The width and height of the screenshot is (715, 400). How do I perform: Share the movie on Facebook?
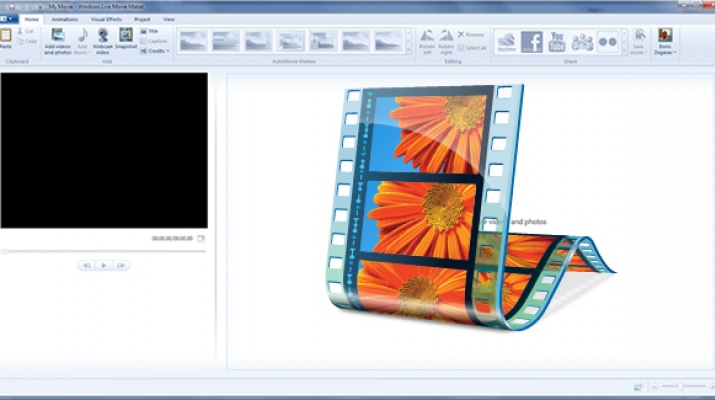[x=532, y=42]
